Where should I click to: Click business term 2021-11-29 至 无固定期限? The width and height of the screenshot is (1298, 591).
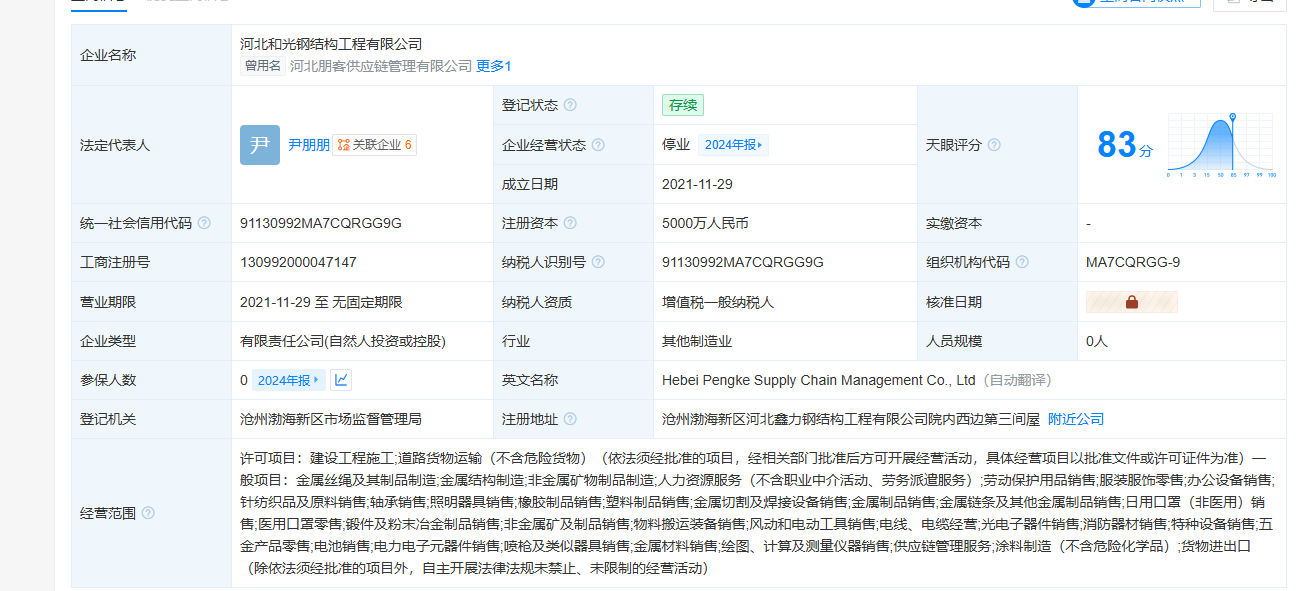(321, 302)
